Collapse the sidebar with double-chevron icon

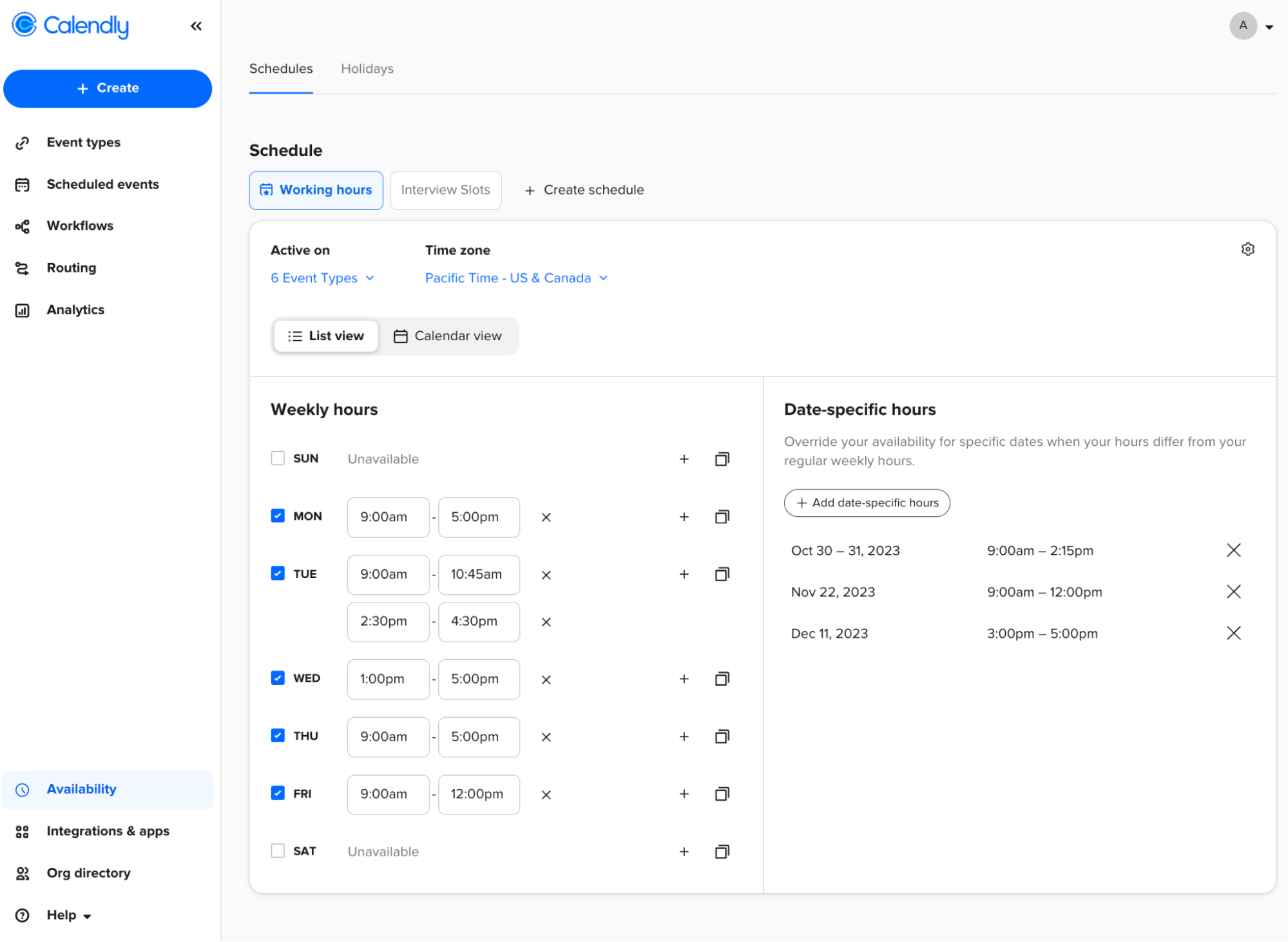pyautogui.click(x=196, y=26)
